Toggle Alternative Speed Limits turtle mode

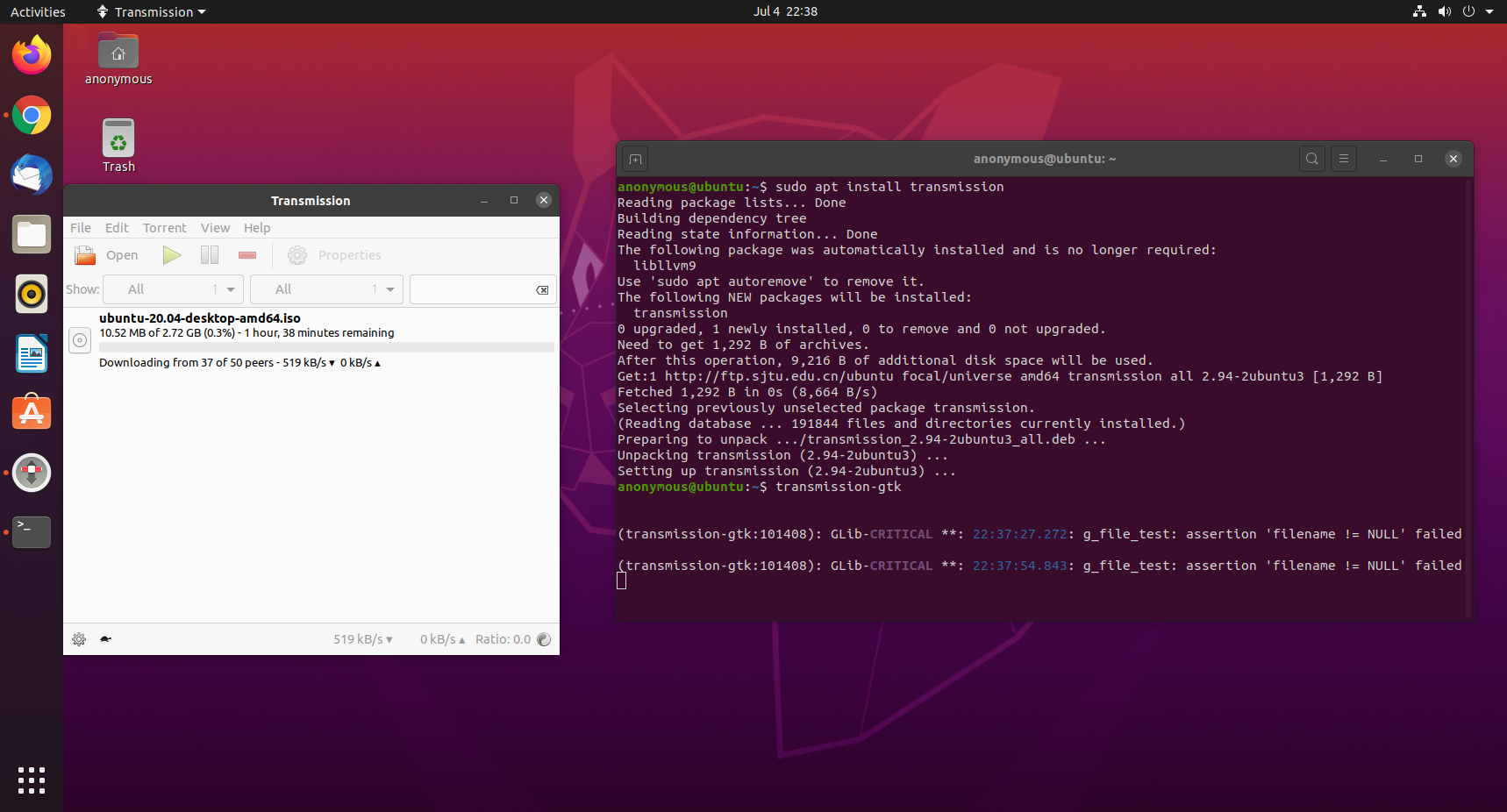coord(105,639)
